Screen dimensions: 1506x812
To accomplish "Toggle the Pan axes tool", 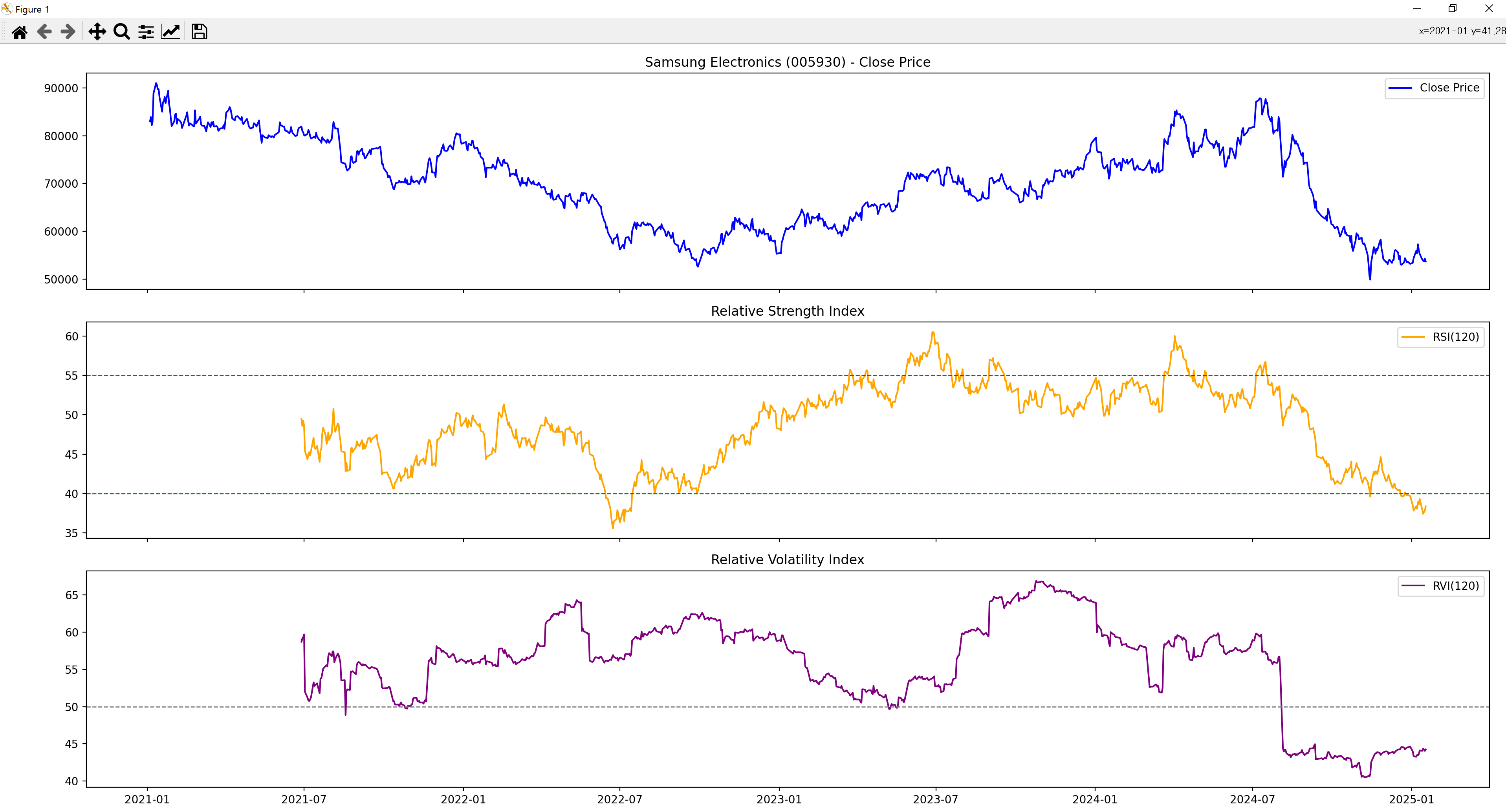I will point(97,31).
